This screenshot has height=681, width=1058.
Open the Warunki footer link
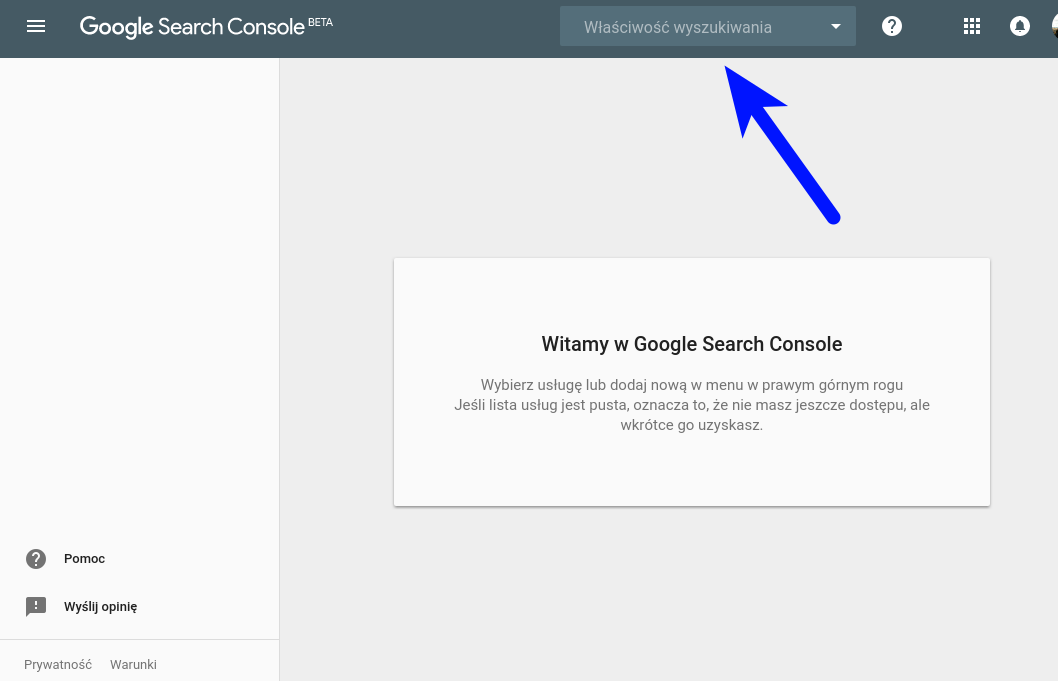pos(133,665)
